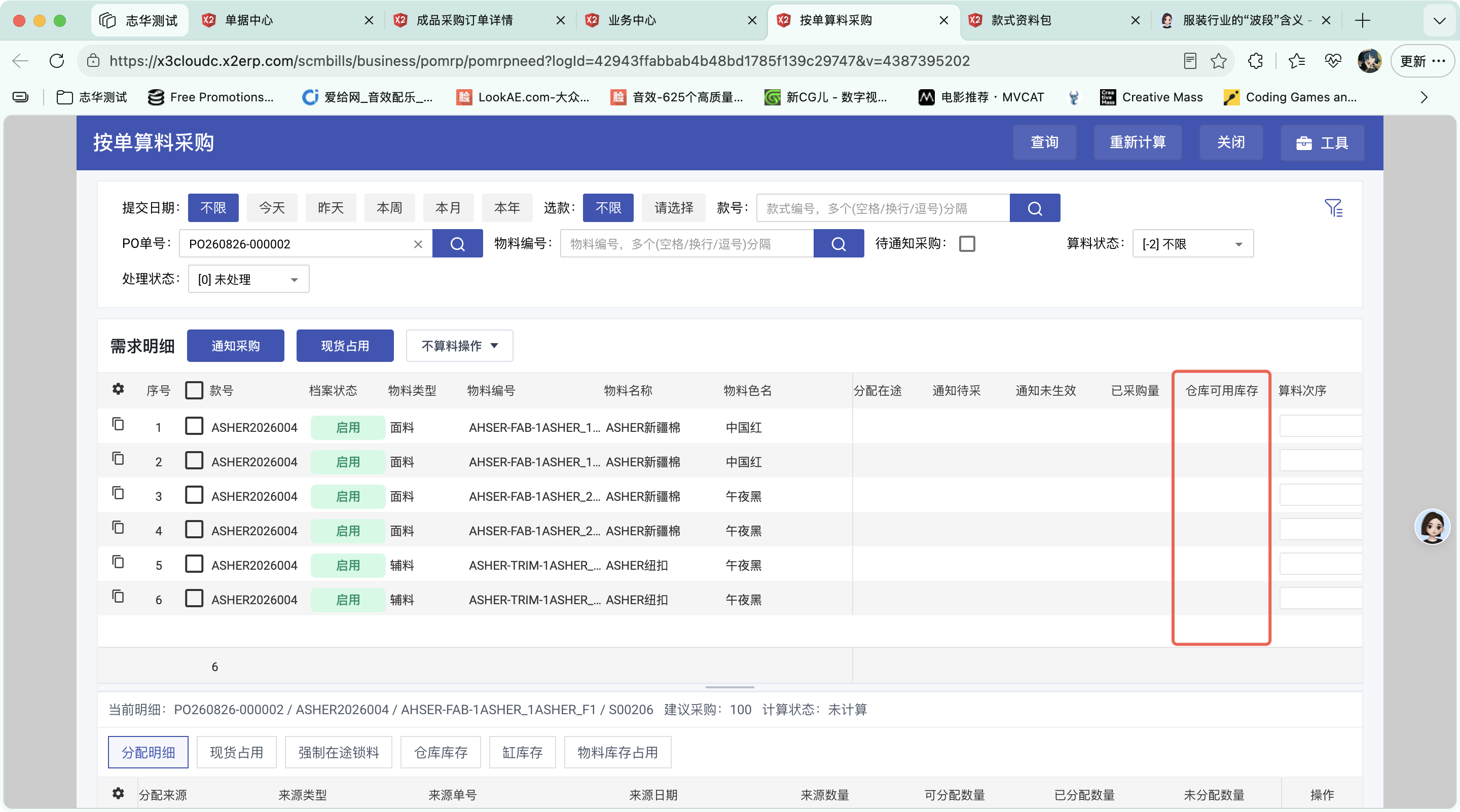Expand the 不算料操作 dropdown button
1460x812 pixels.
(x=459, y=346)
